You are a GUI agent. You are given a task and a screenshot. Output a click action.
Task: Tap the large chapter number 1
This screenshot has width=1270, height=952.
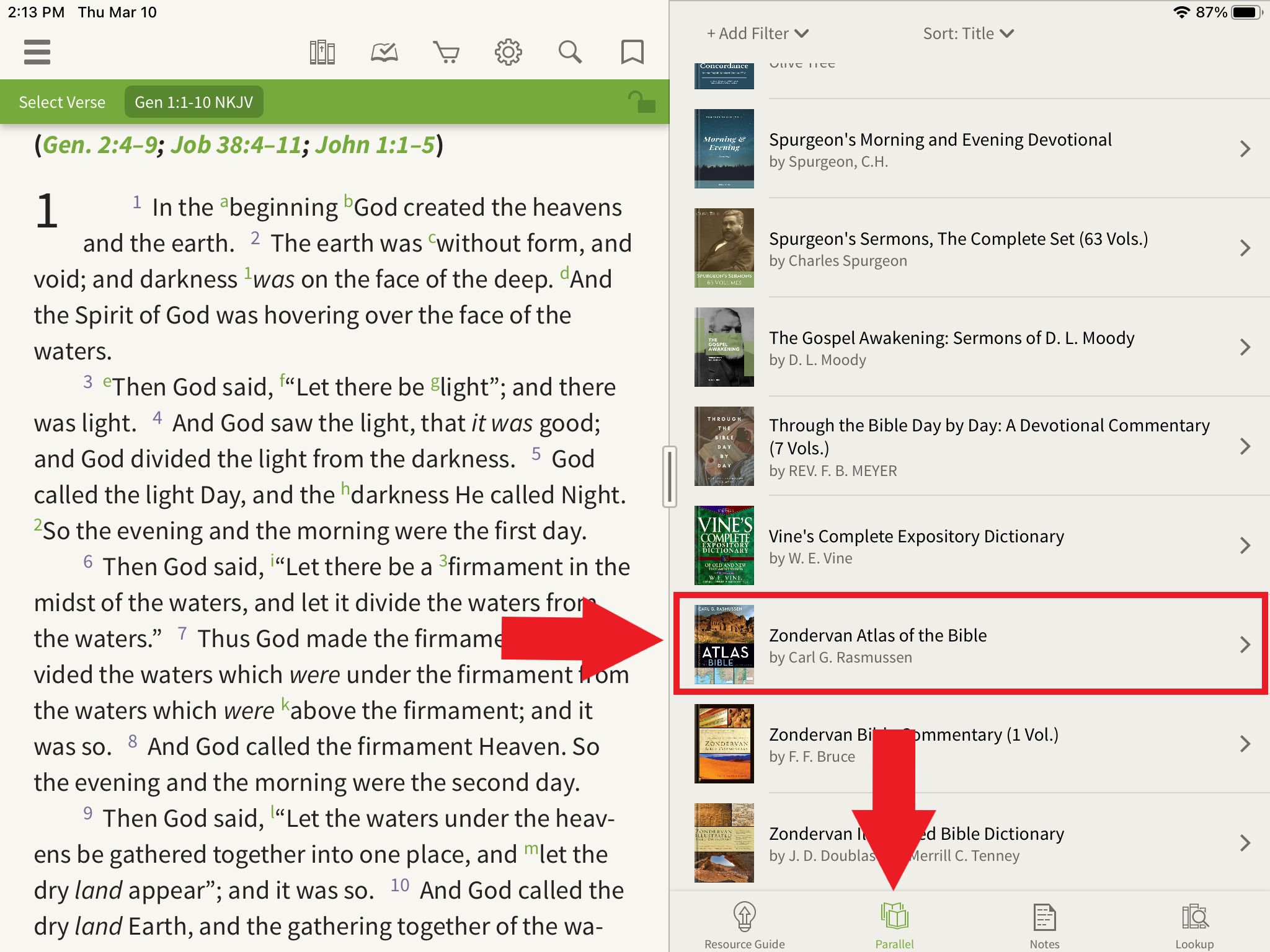coord(47,212)
